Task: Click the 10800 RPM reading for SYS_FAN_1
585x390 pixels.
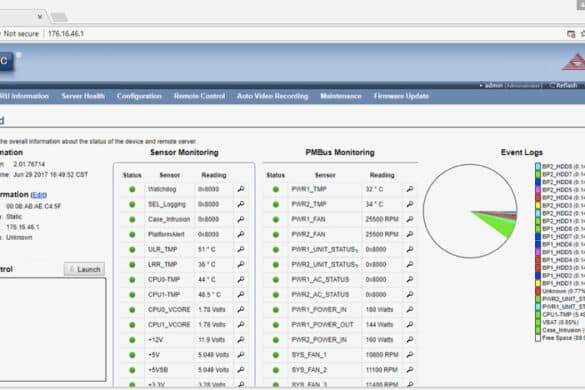Action: 382,355
